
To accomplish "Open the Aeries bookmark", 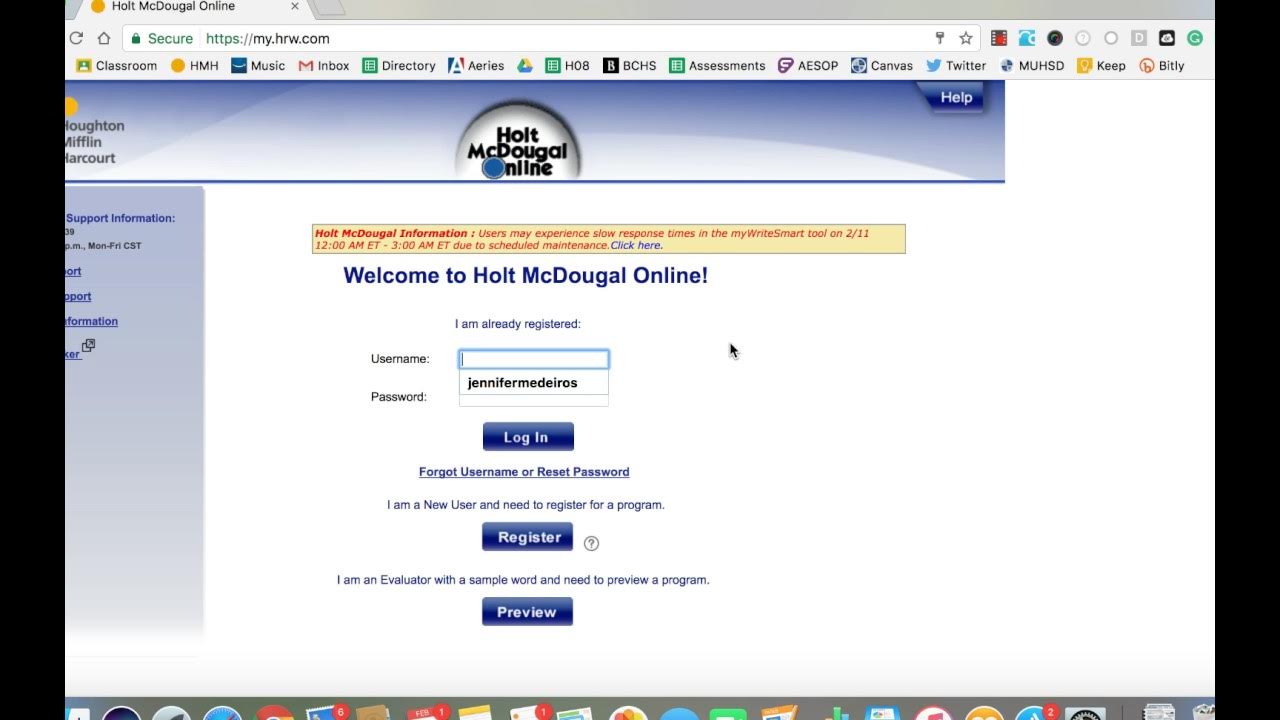I will pos(476,65).
